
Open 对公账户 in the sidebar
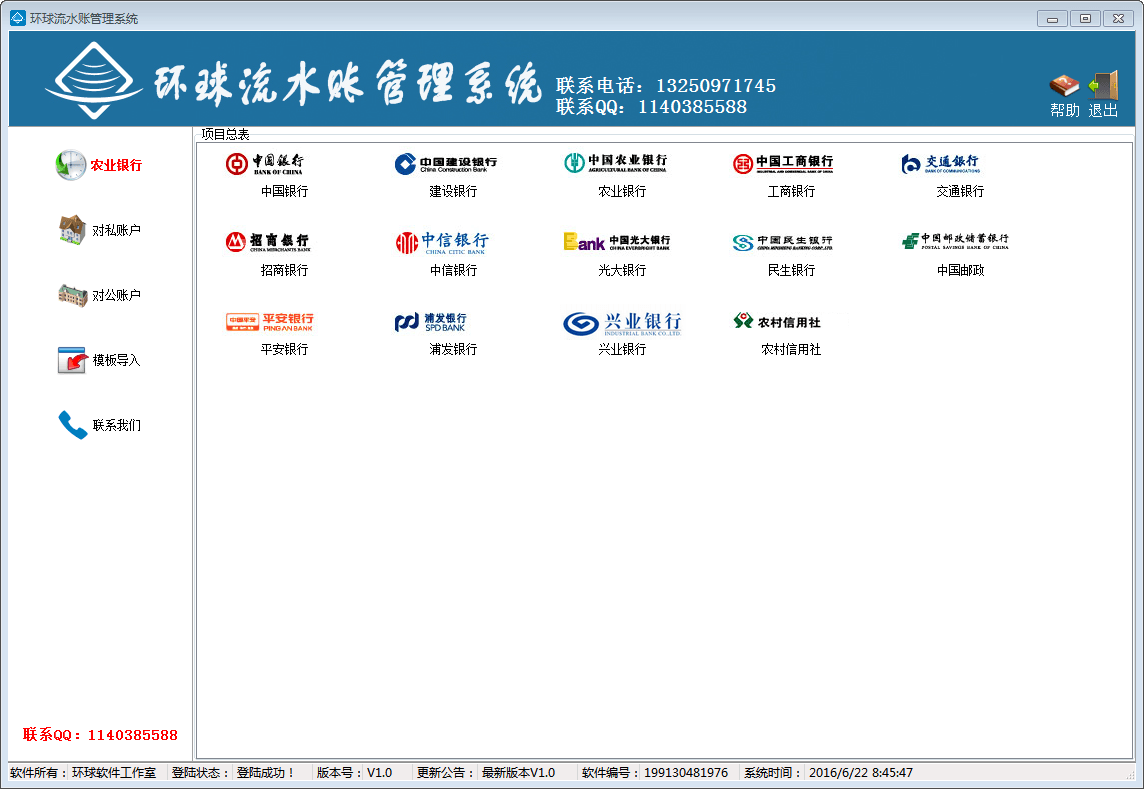pos(100,295)
